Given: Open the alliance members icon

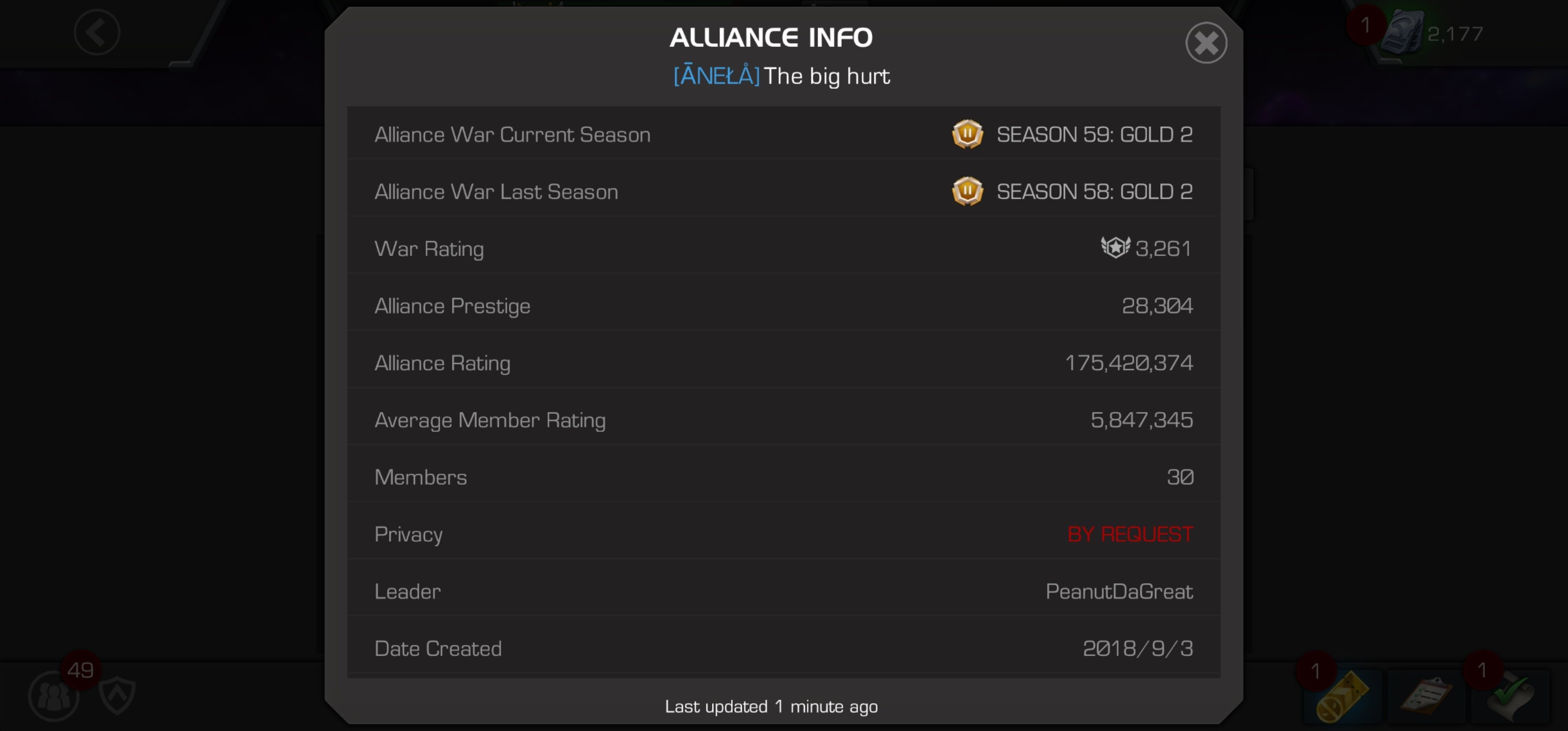Looking at the screenshot, I should point(53,695).
